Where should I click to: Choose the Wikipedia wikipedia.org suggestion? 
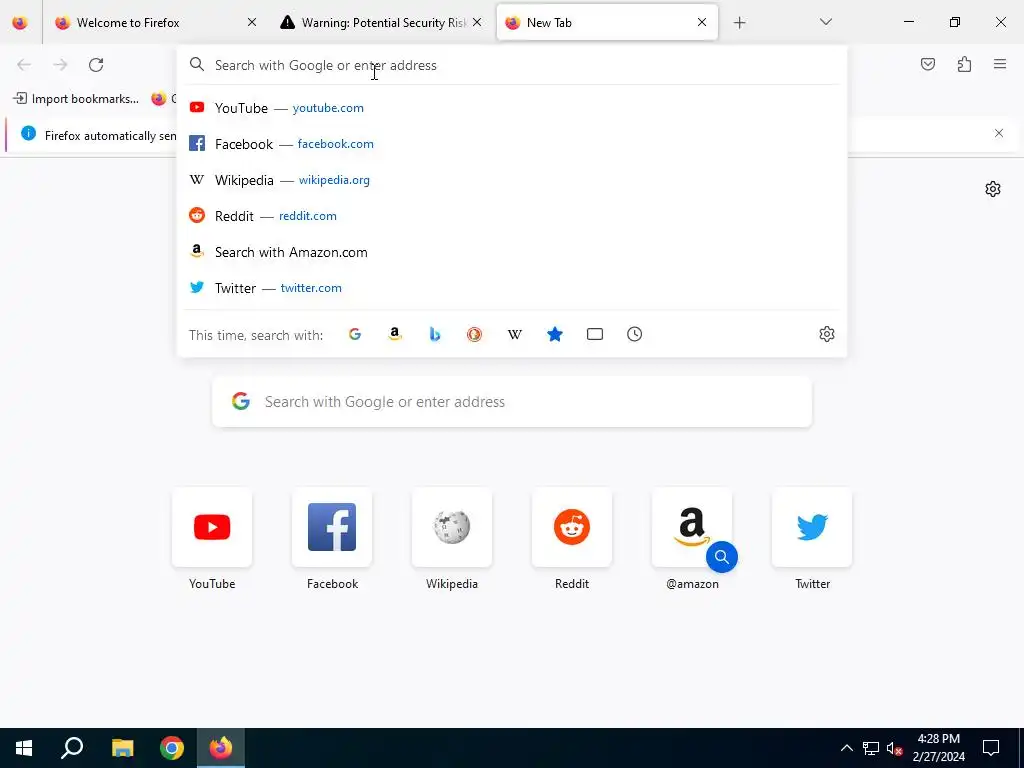point(512,180)
